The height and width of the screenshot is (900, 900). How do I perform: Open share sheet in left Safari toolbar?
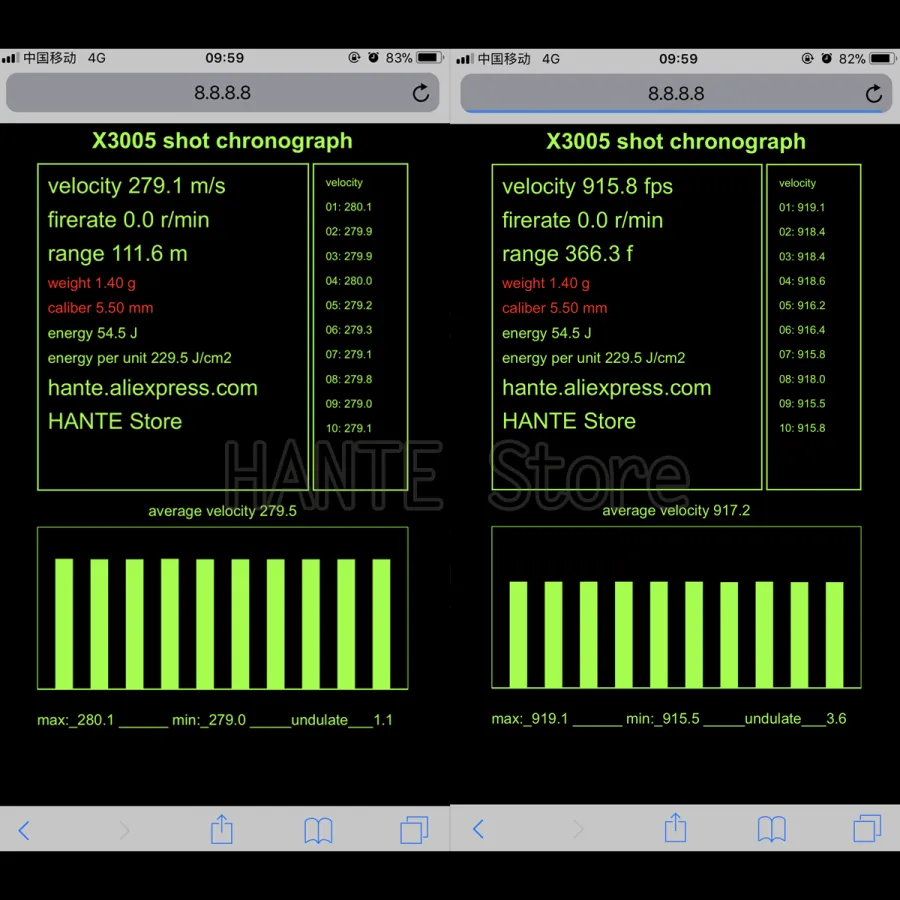(222, 829)
